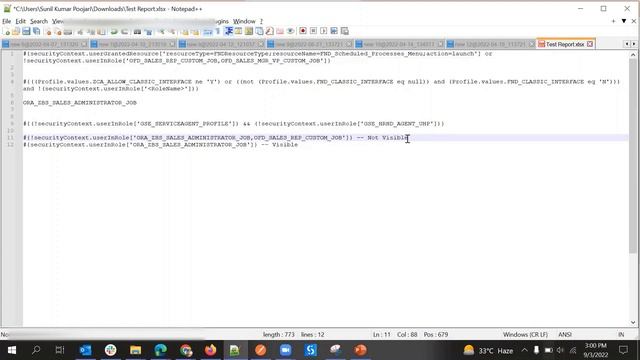Click the line number 11 margin
Viewport: 640px width, 360px height.
(x=11, y=138)
